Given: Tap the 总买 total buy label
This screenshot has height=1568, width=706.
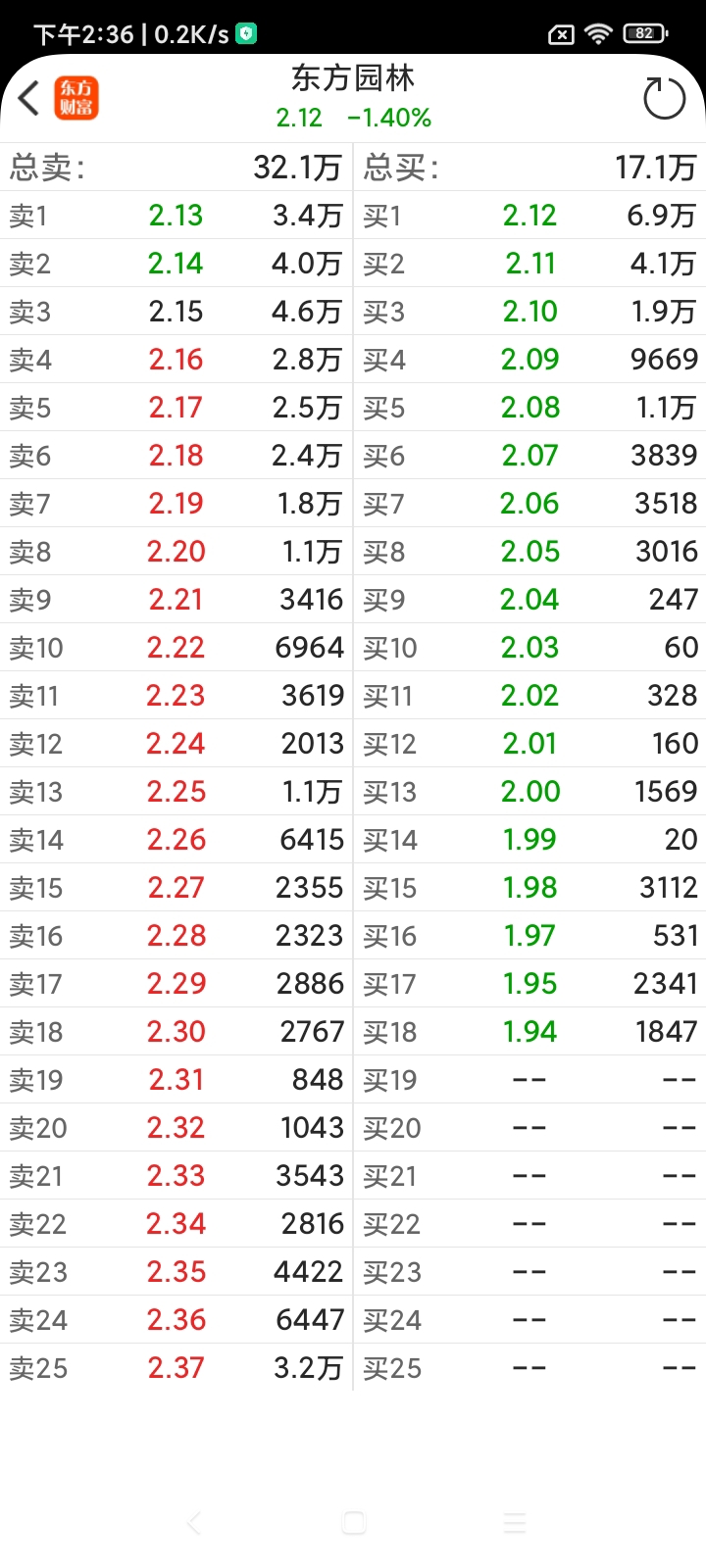Looking at the screenshot, I should tap(401, 168).
